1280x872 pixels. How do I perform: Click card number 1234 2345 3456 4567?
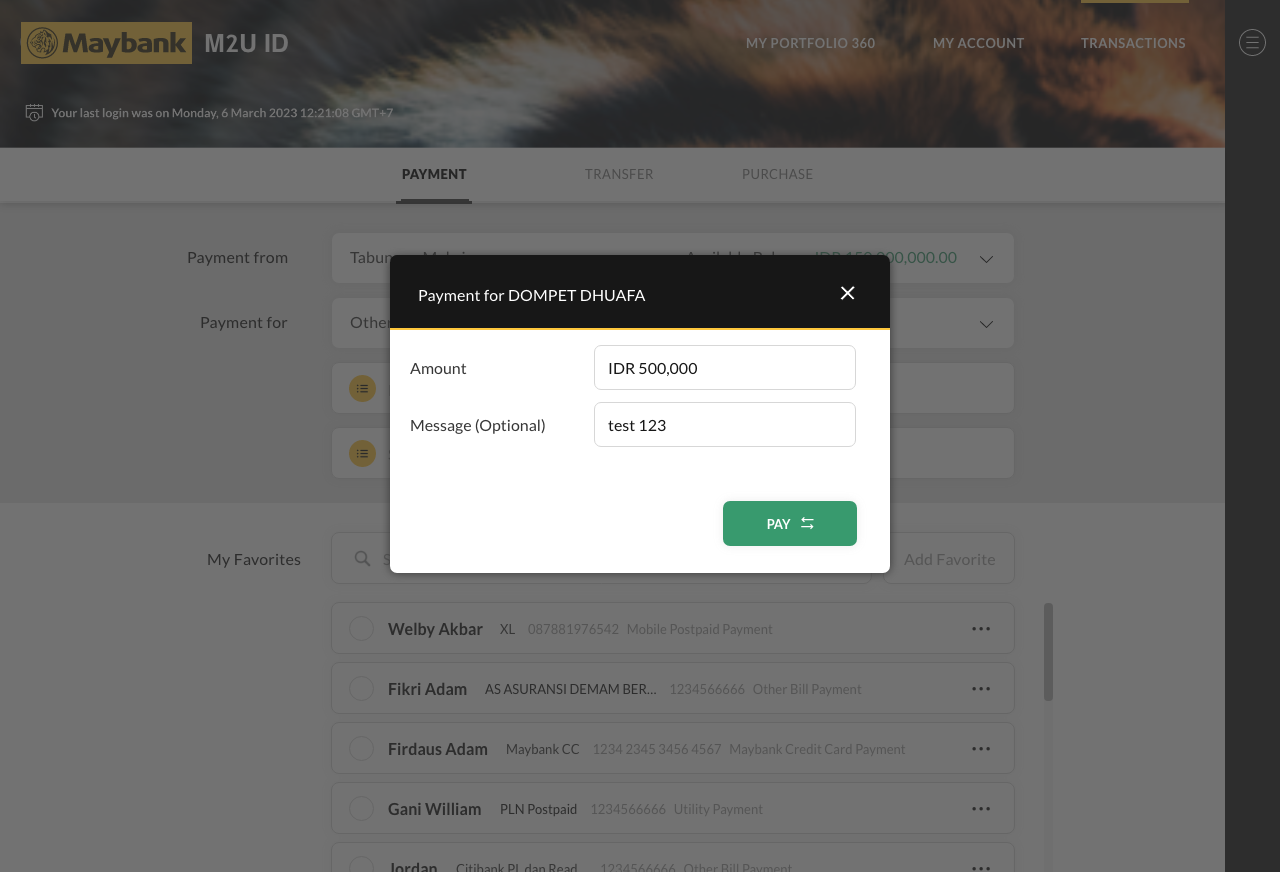click(x=657, y=749)
